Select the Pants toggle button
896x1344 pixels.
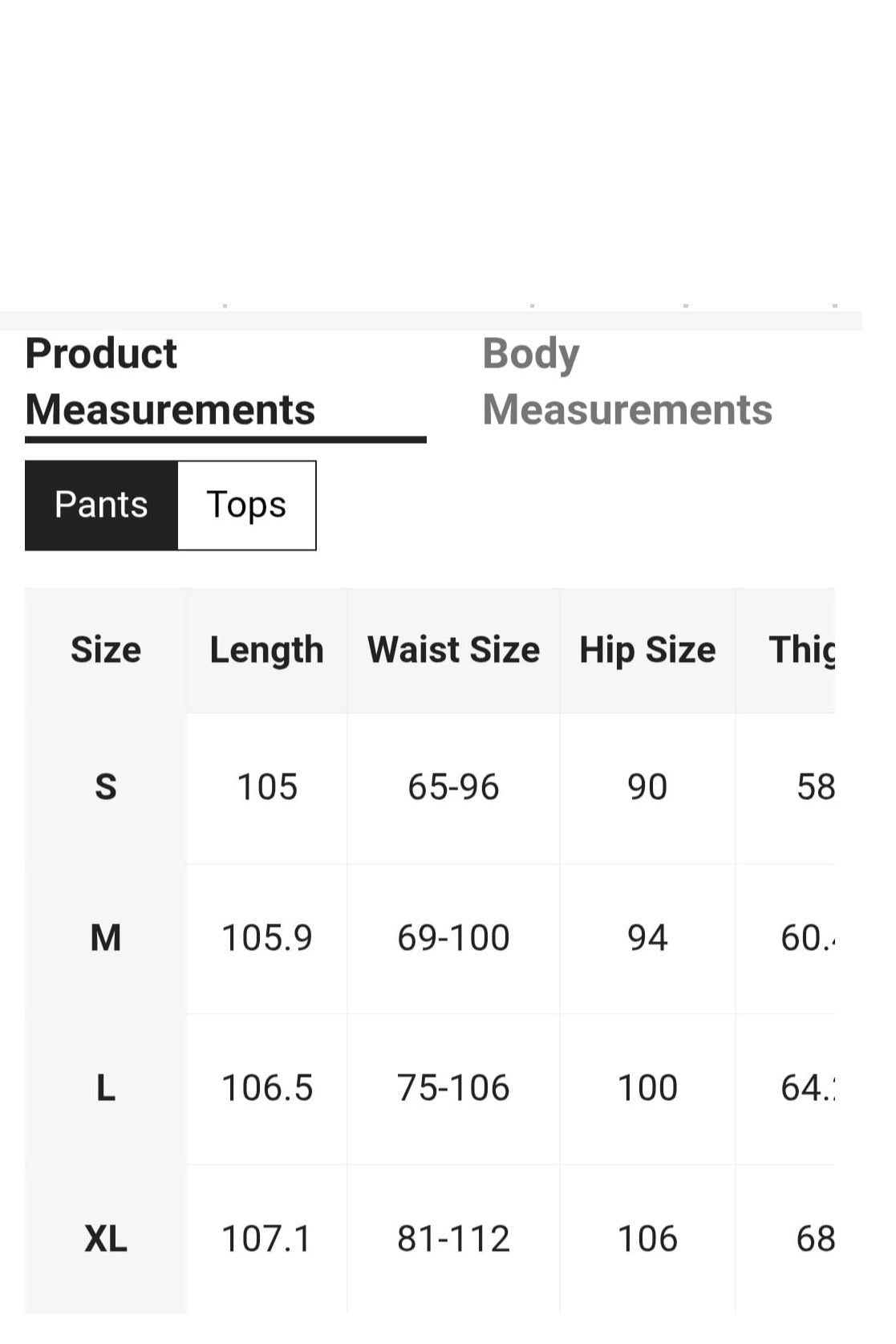pyautogui.click(x=101, y=506)
